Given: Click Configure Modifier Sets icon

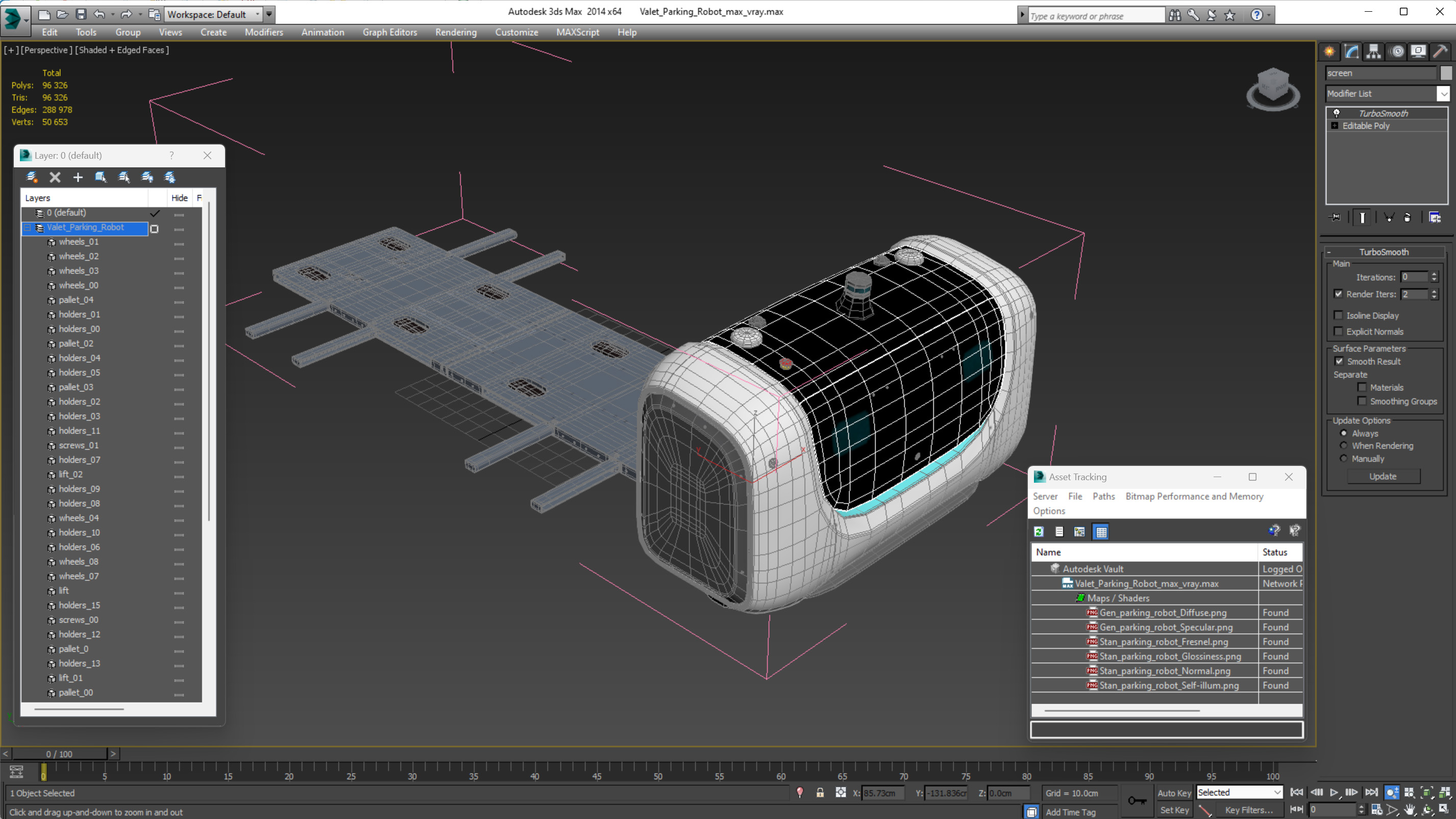Looking at the screenshot, I should coord(1435,217).
